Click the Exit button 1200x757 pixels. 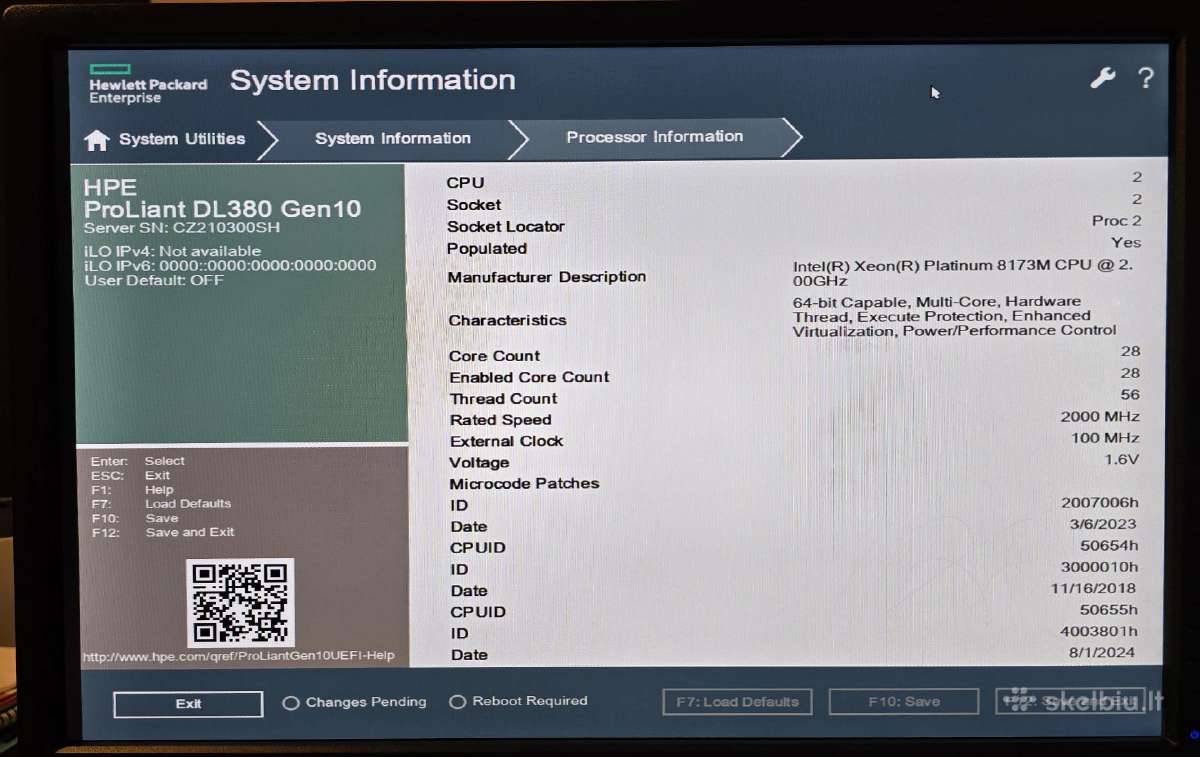[x=188, y=704]
